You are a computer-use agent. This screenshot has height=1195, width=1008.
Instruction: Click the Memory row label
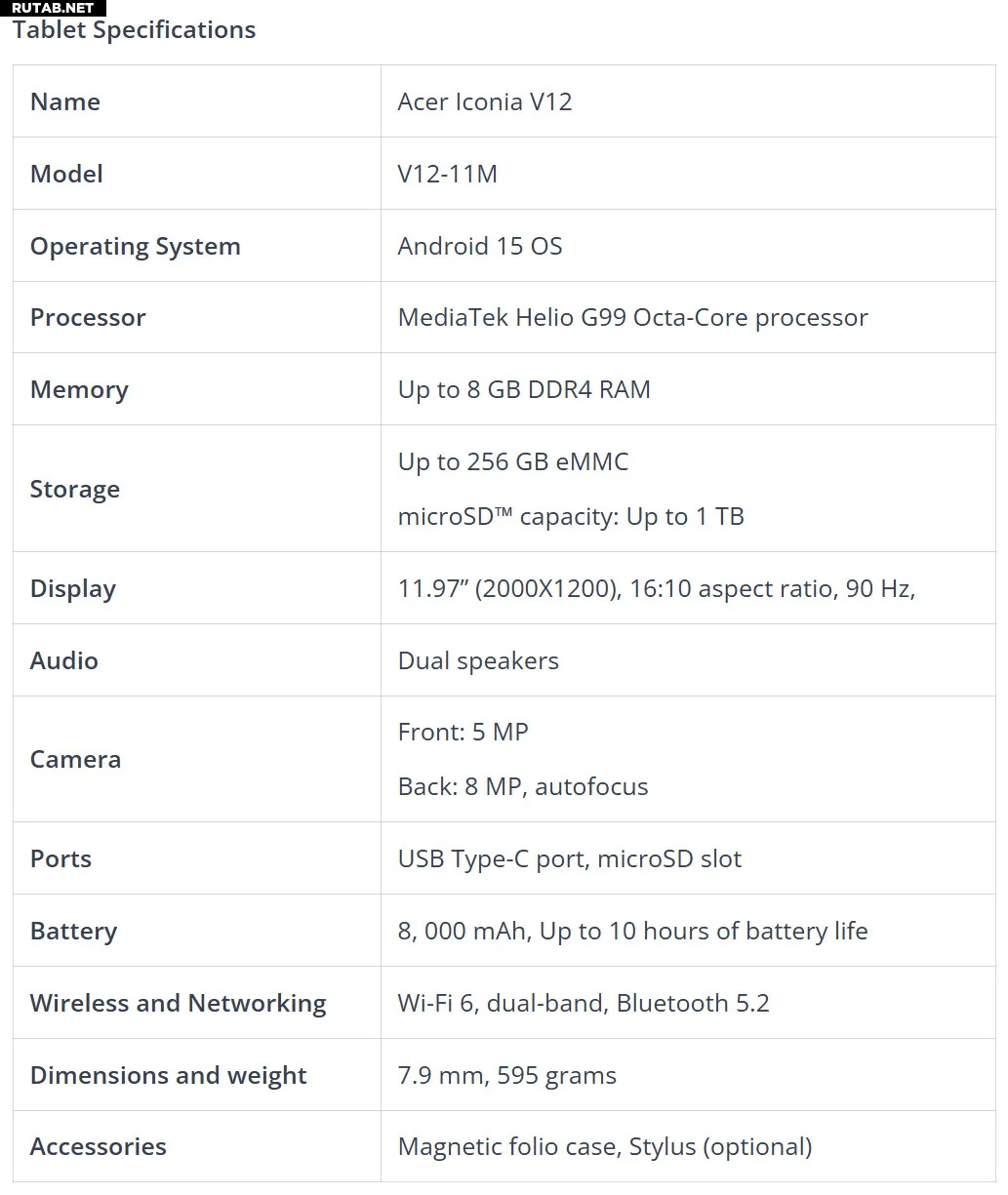coord(79,390)
